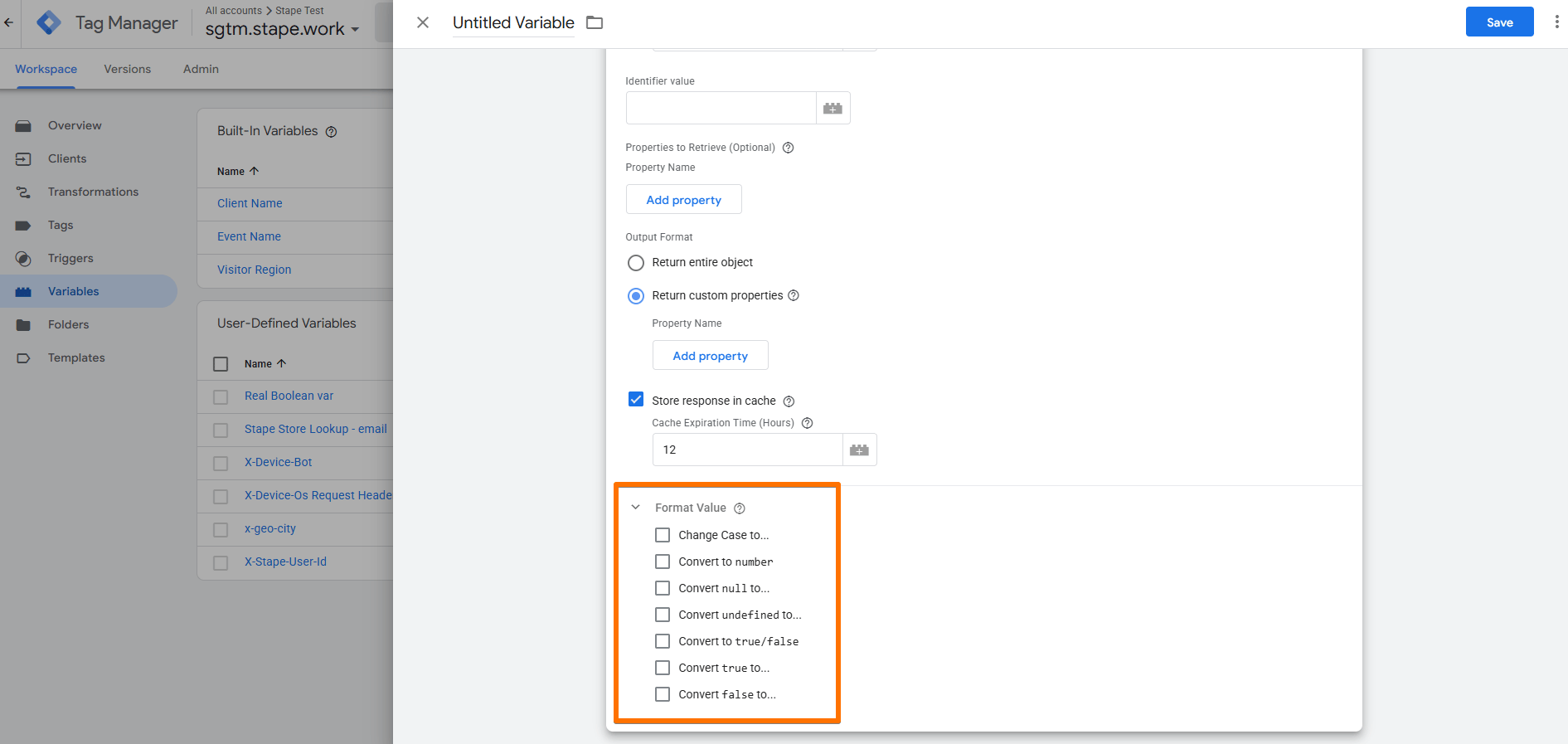Show help for Properties to Retrieve
This screenshot has width=1568, height=744.
pos(789,148)
